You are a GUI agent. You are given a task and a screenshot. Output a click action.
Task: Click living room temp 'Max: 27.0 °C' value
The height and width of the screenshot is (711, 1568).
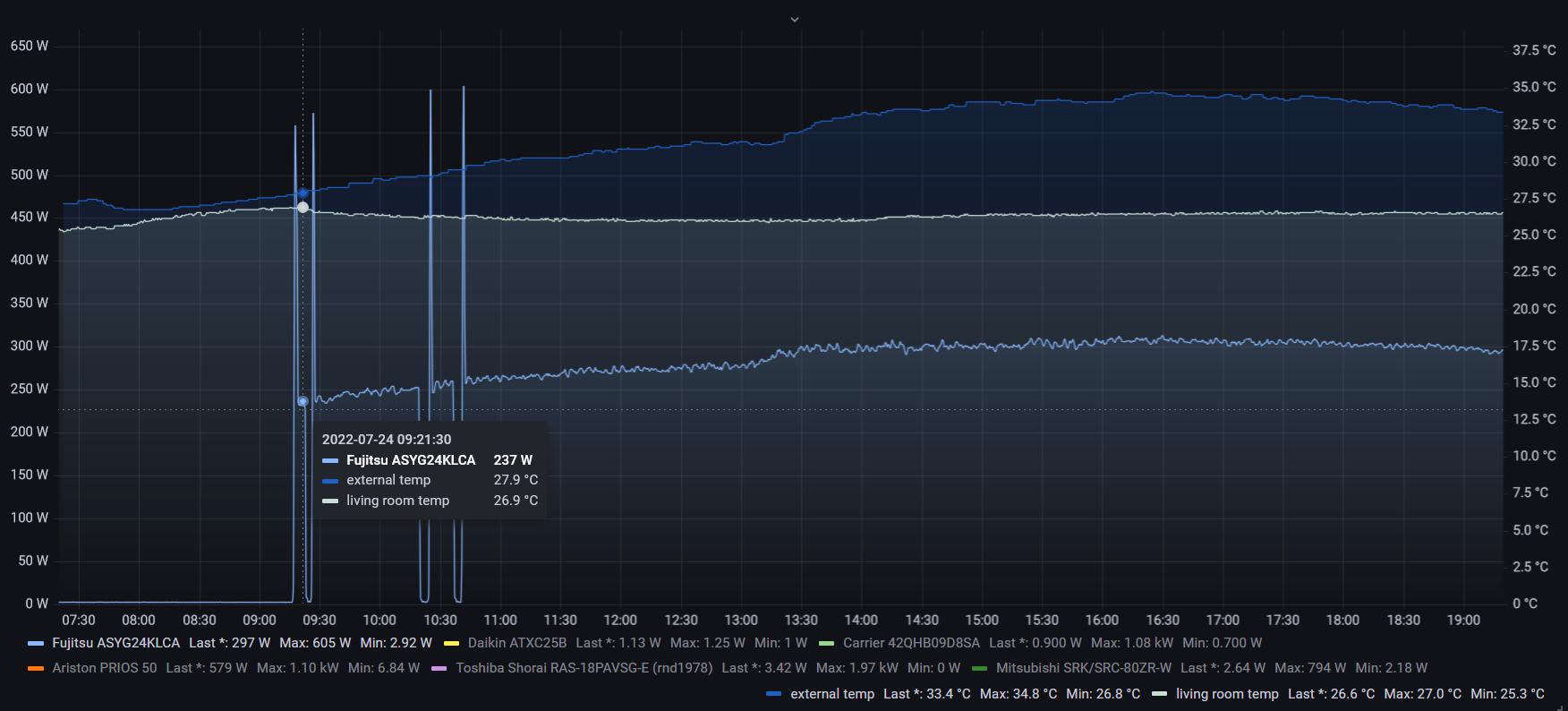click(1422, 694)
